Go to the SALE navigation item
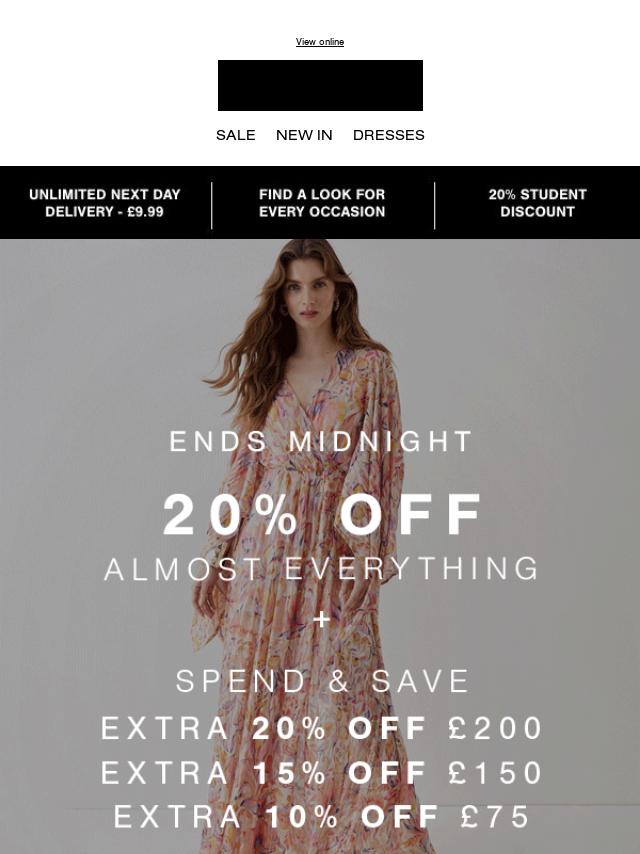Viewport: 640px width, 854px height. 235,135
